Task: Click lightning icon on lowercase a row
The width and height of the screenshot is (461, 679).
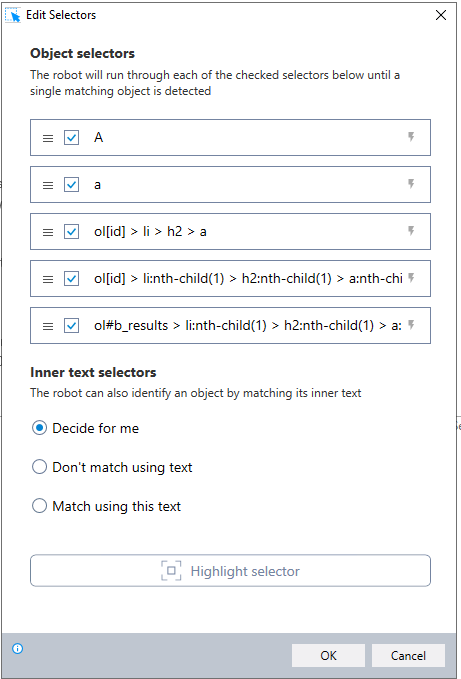Action: point(411,184)
